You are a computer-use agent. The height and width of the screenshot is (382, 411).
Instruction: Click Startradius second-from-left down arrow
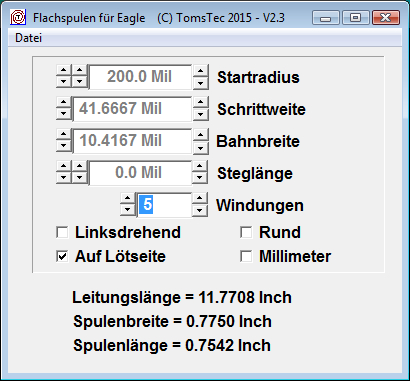point(79,82)
